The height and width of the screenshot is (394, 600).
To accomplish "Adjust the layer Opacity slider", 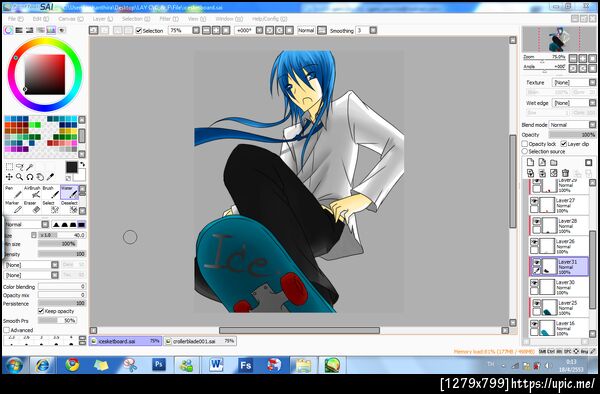I will tap(572, 135).
